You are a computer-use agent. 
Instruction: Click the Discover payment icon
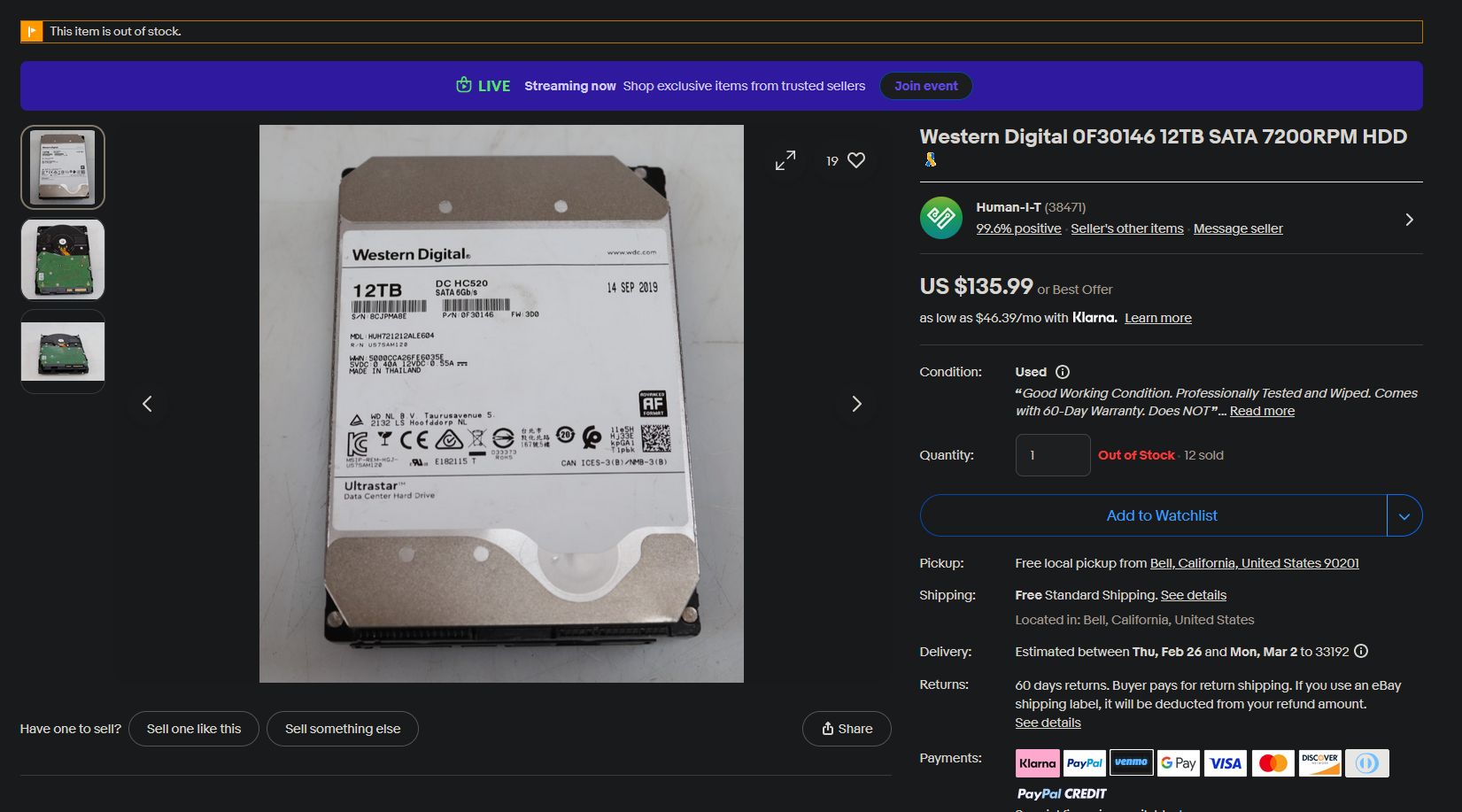tap(1320, 762)
